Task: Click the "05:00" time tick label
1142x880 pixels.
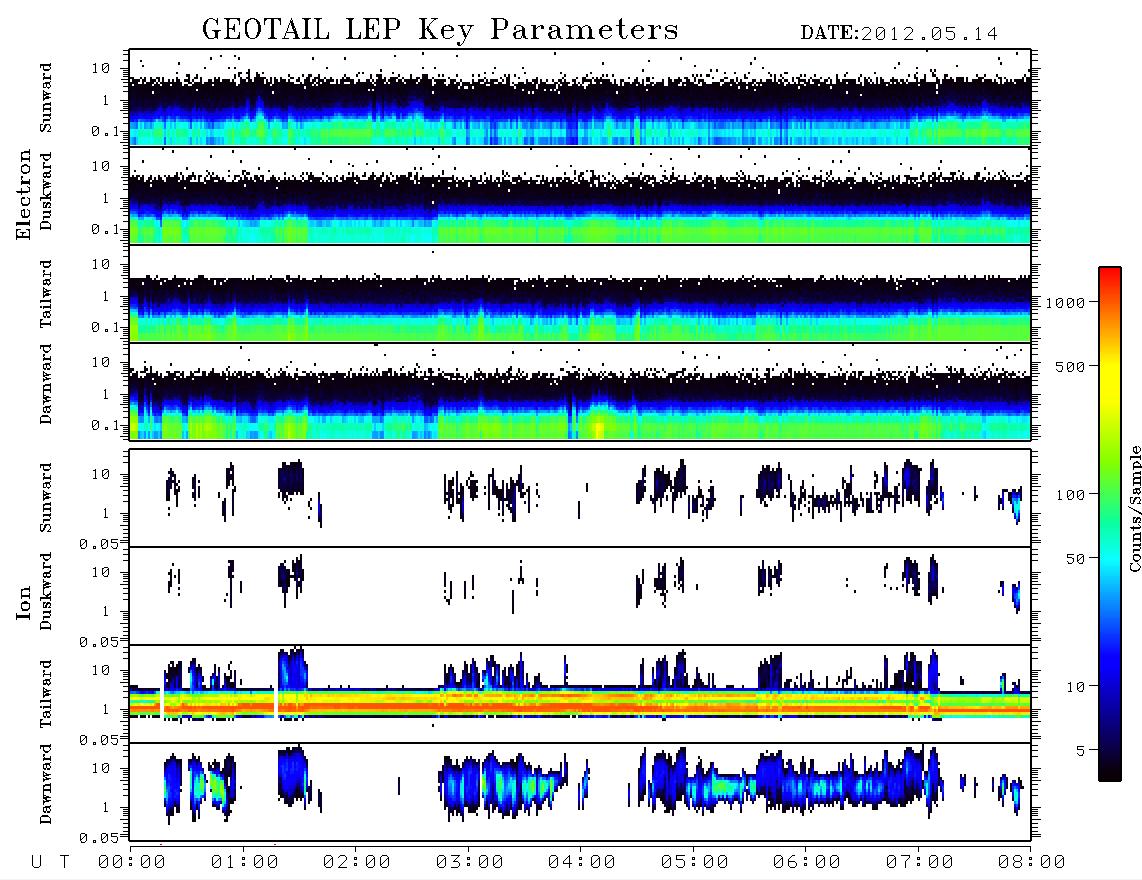Action: click(695, 863)
